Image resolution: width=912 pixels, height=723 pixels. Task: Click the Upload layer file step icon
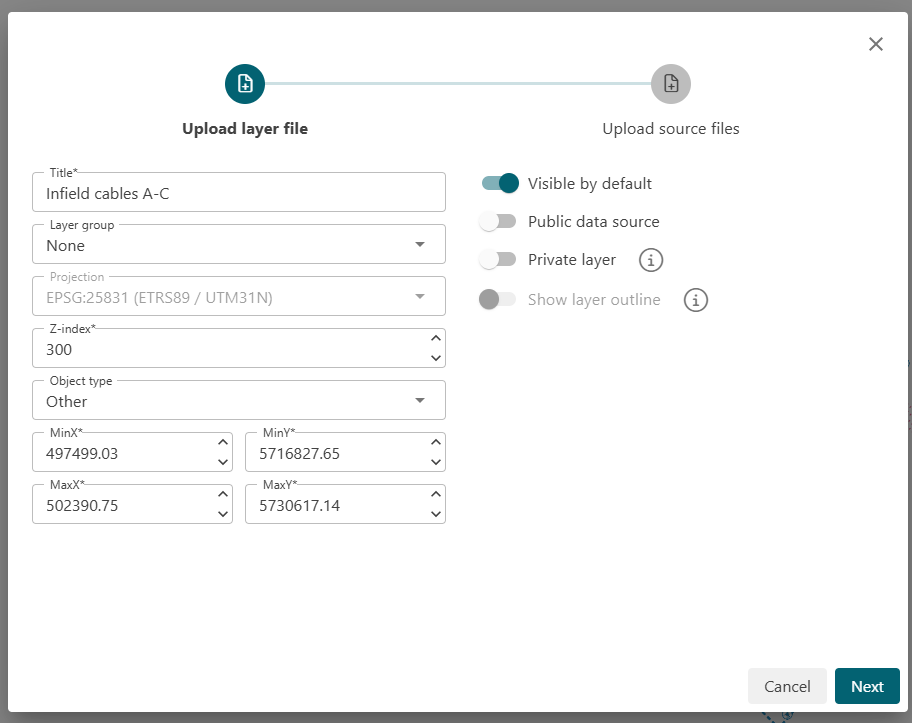tap(245, 84)
